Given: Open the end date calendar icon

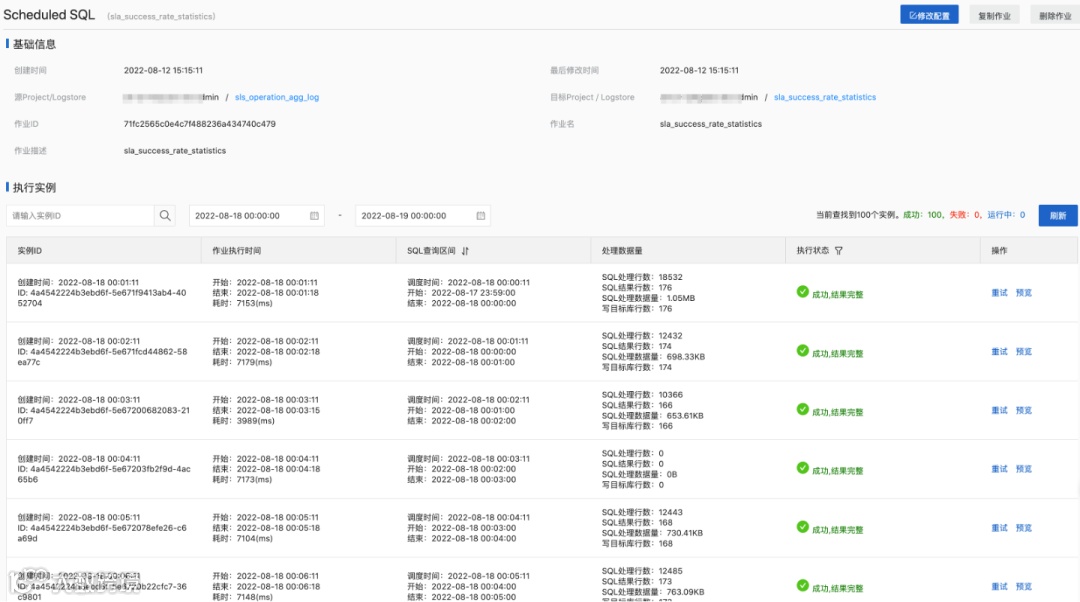Looking at the screenshot, I should [x=481, y=216].
